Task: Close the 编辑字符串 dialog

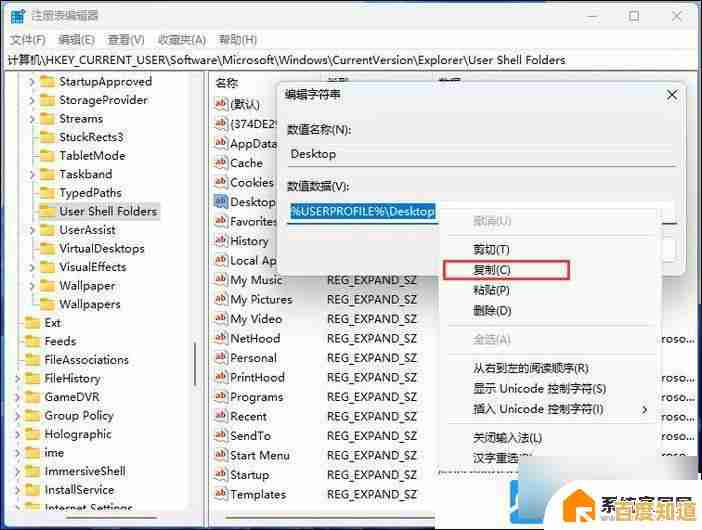Action: pos(672,95)
